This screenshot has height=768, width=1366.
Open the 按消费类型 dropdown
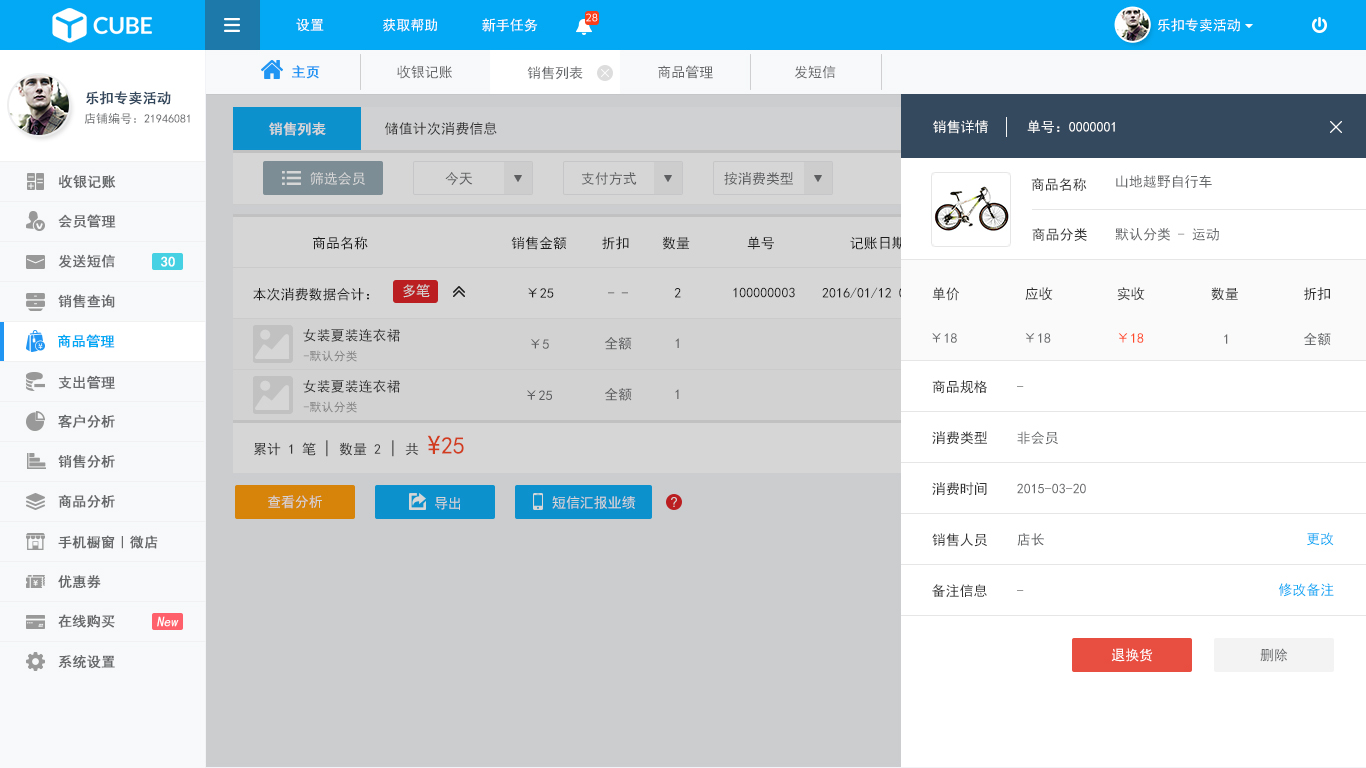(x=773, y=178)
